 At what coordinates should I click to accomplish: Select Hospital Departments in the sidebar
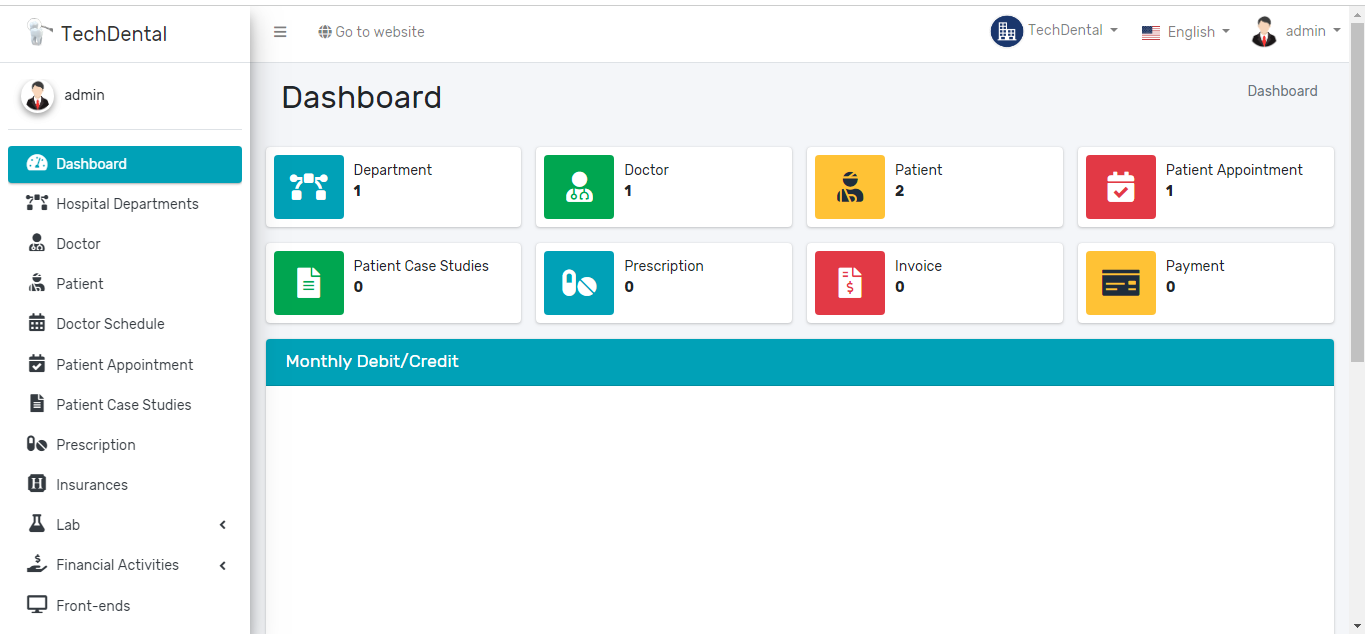[x=126, y=204]
